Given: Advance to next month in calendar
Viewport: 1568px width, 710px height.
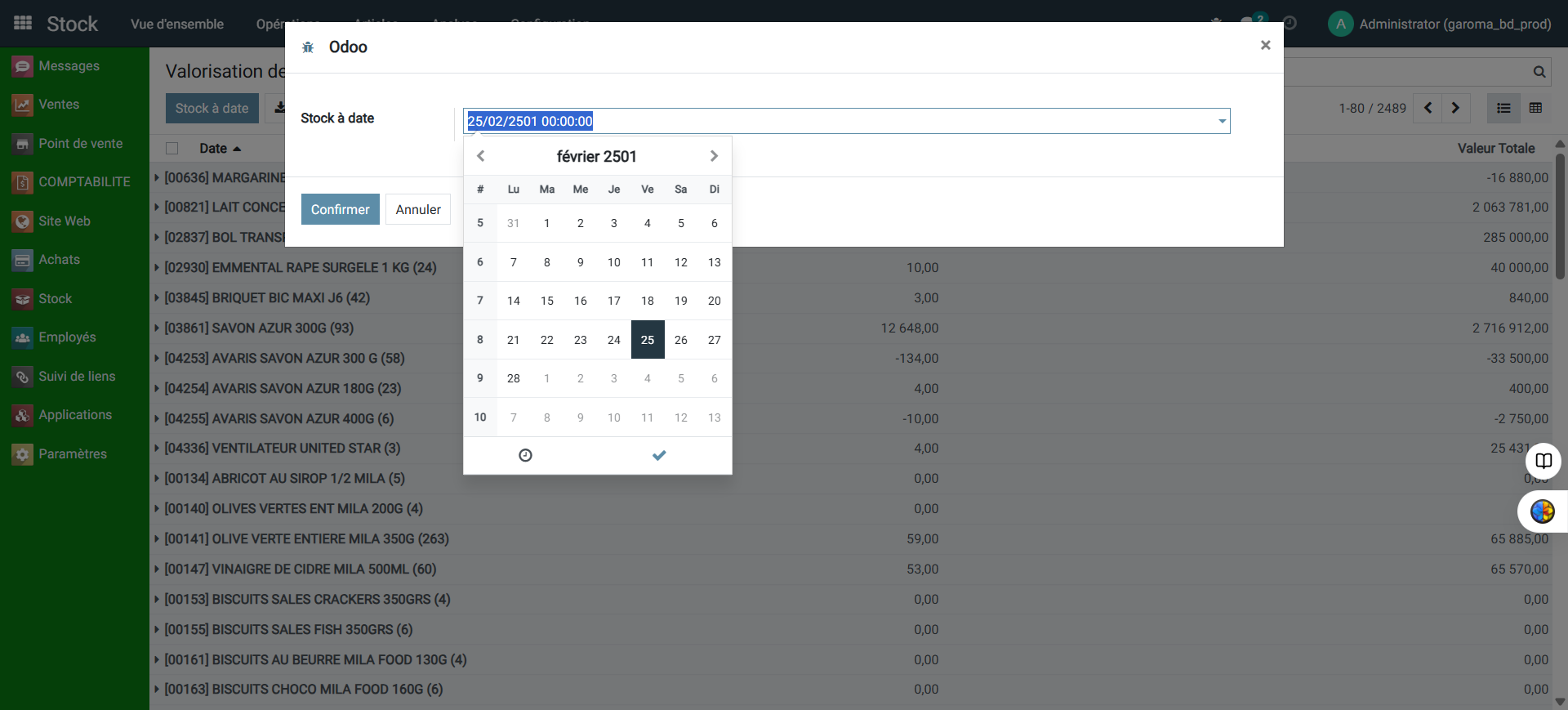Looking at the screenshot, I should point(714,156).
